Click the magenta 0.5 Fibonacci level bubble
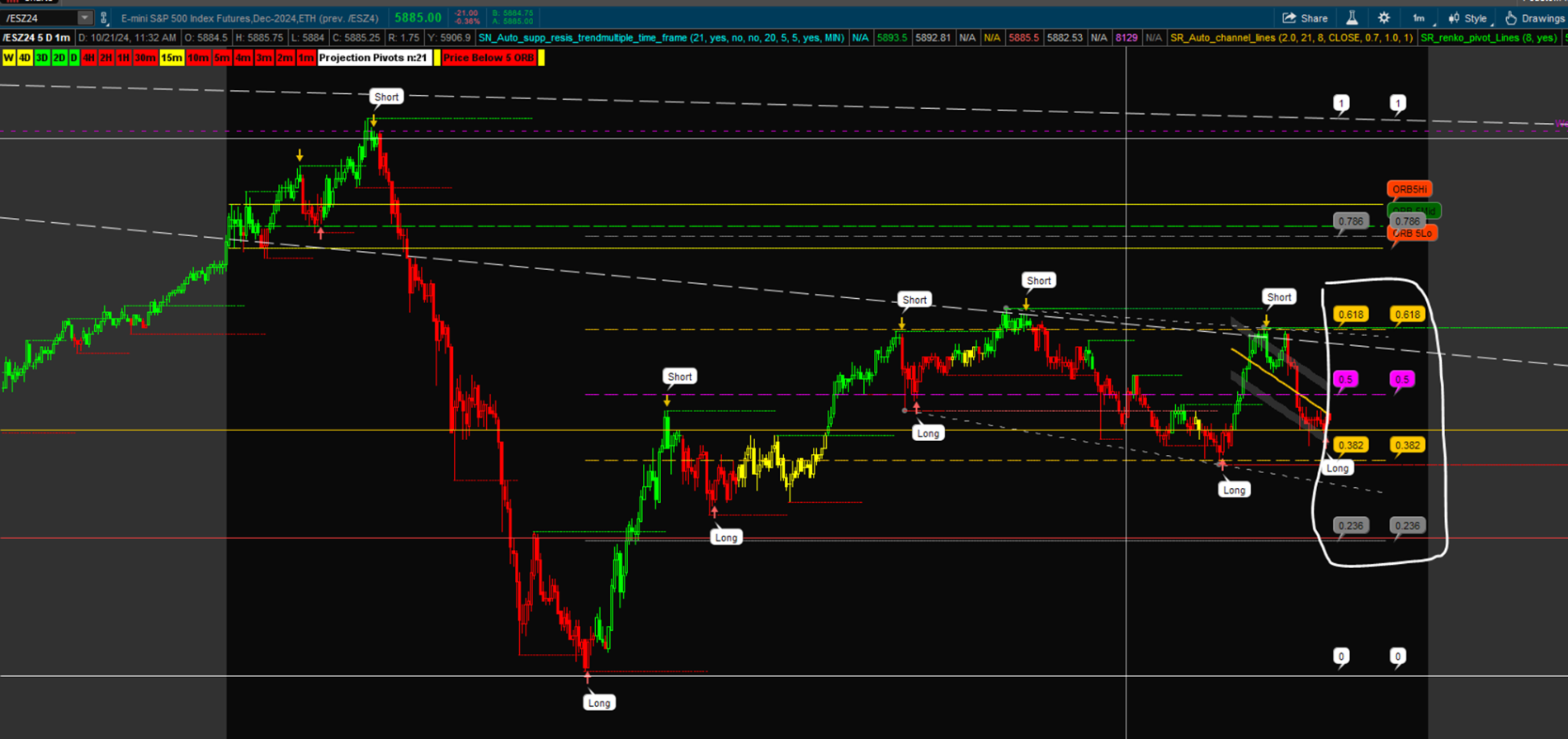This screenshot has width=1568, height=739. pyautogui.click(x=1346, y=379)
